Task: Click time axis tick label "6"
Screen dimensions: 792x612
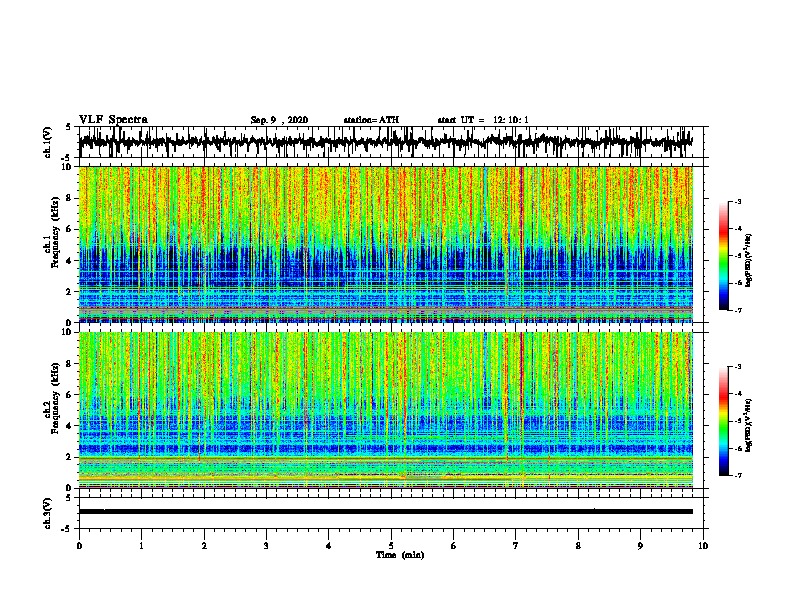Action: 453,546
